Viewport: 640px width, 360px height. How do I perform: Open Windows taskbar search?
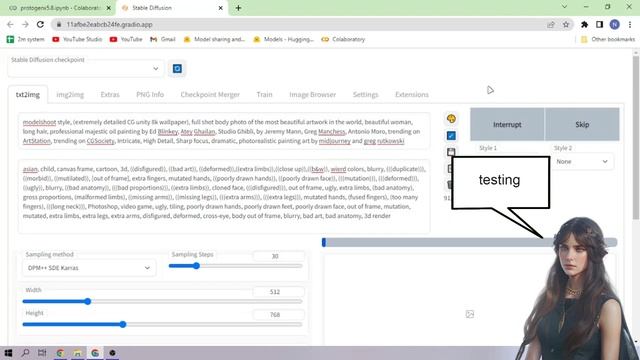(x=25, y=353)
